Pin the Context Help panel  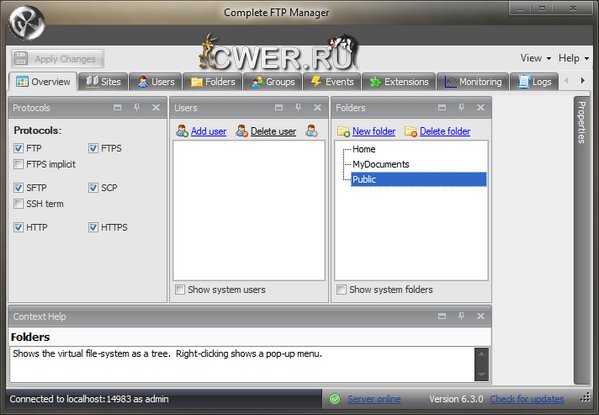pos(461,316)
